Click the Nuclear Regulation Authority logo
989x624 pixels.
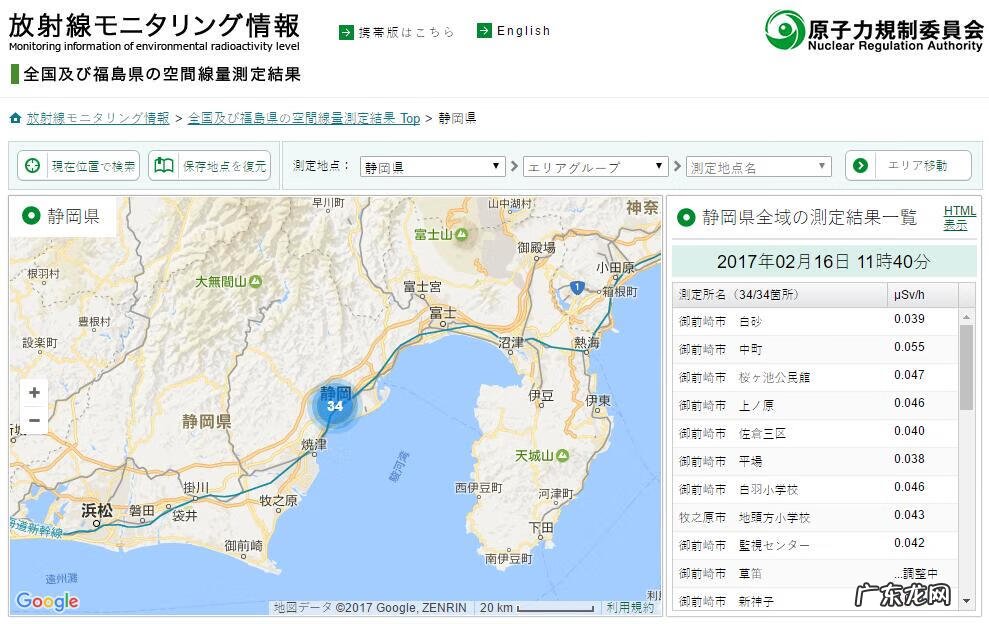874,31
